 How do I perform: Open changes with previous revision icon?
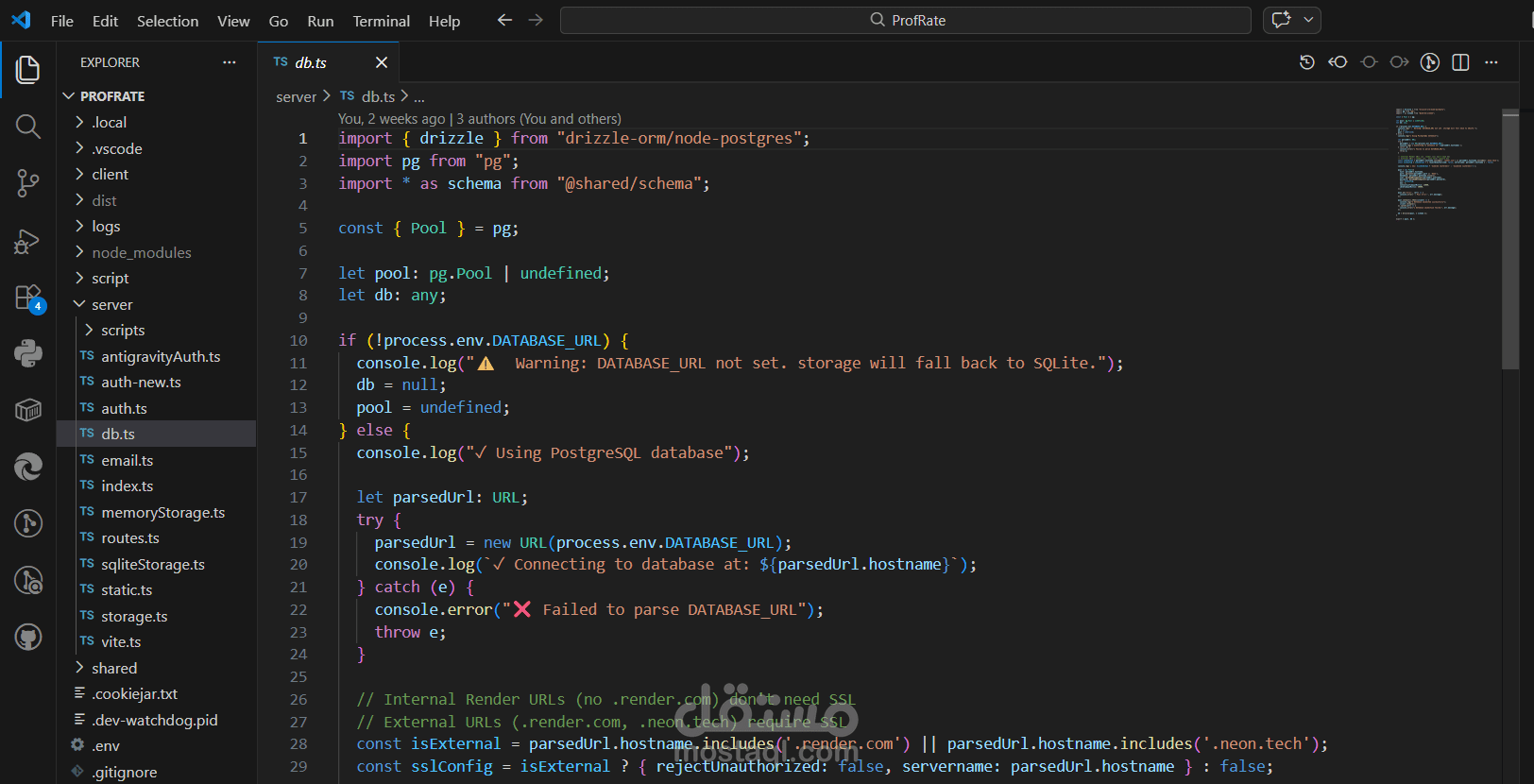pyautogui.click(x=1338, y=62)
